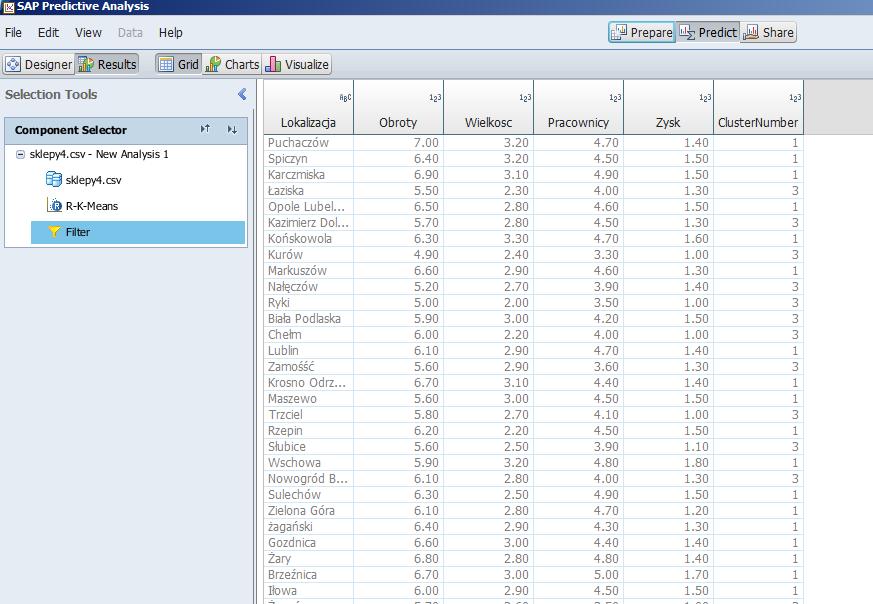Select the Nowogród B... cell

(308, 479)
